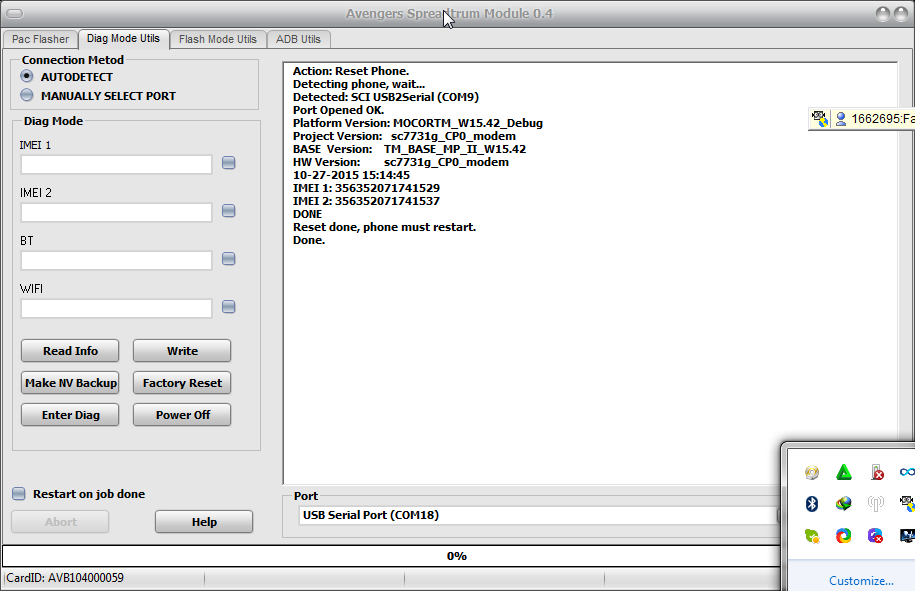Image resolution: width=915 pixels, height=591 pixels.
Task: Click log line 'IMEI 1: 356352071741529'
Action: (366, 188)
